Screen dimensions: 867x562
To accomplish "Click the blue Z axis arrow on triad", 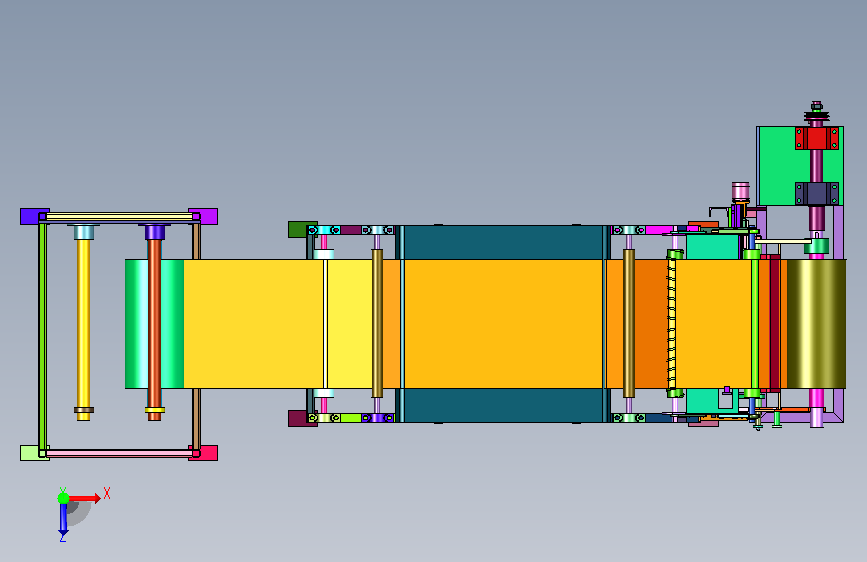I will [63, 520].
